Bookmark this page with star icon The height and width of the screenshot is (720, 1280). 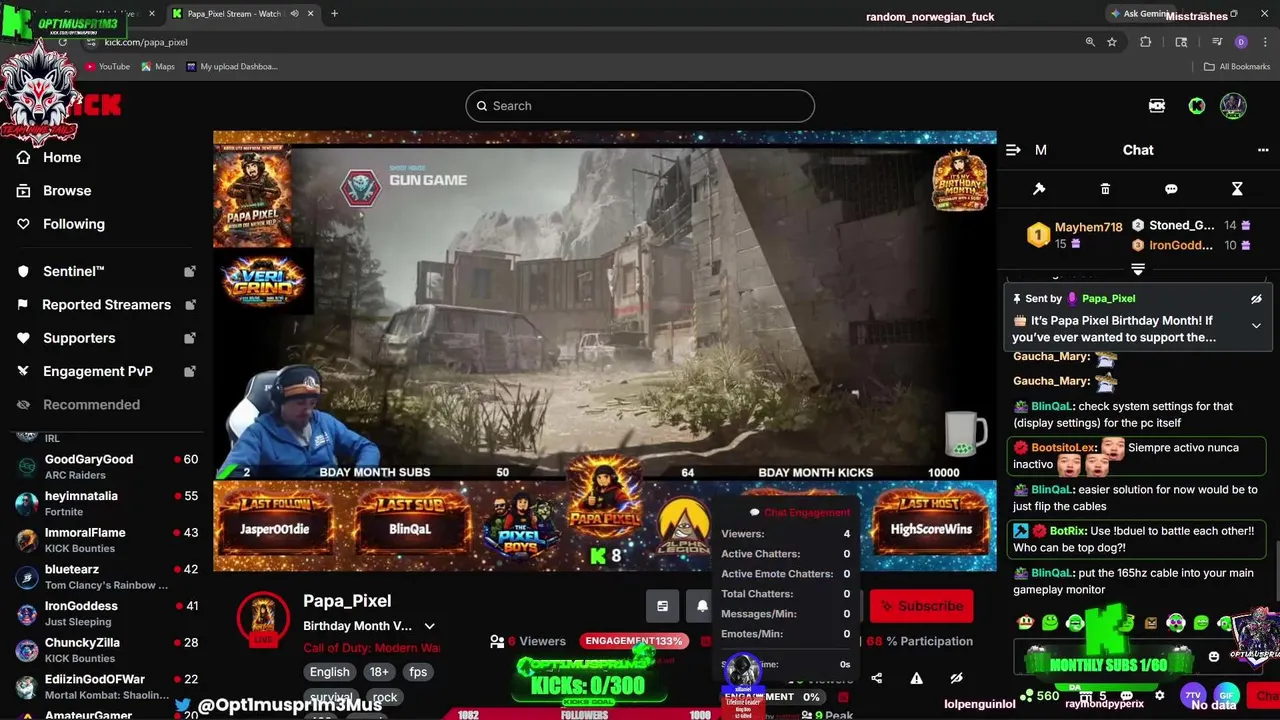[x=1112, y=42]
